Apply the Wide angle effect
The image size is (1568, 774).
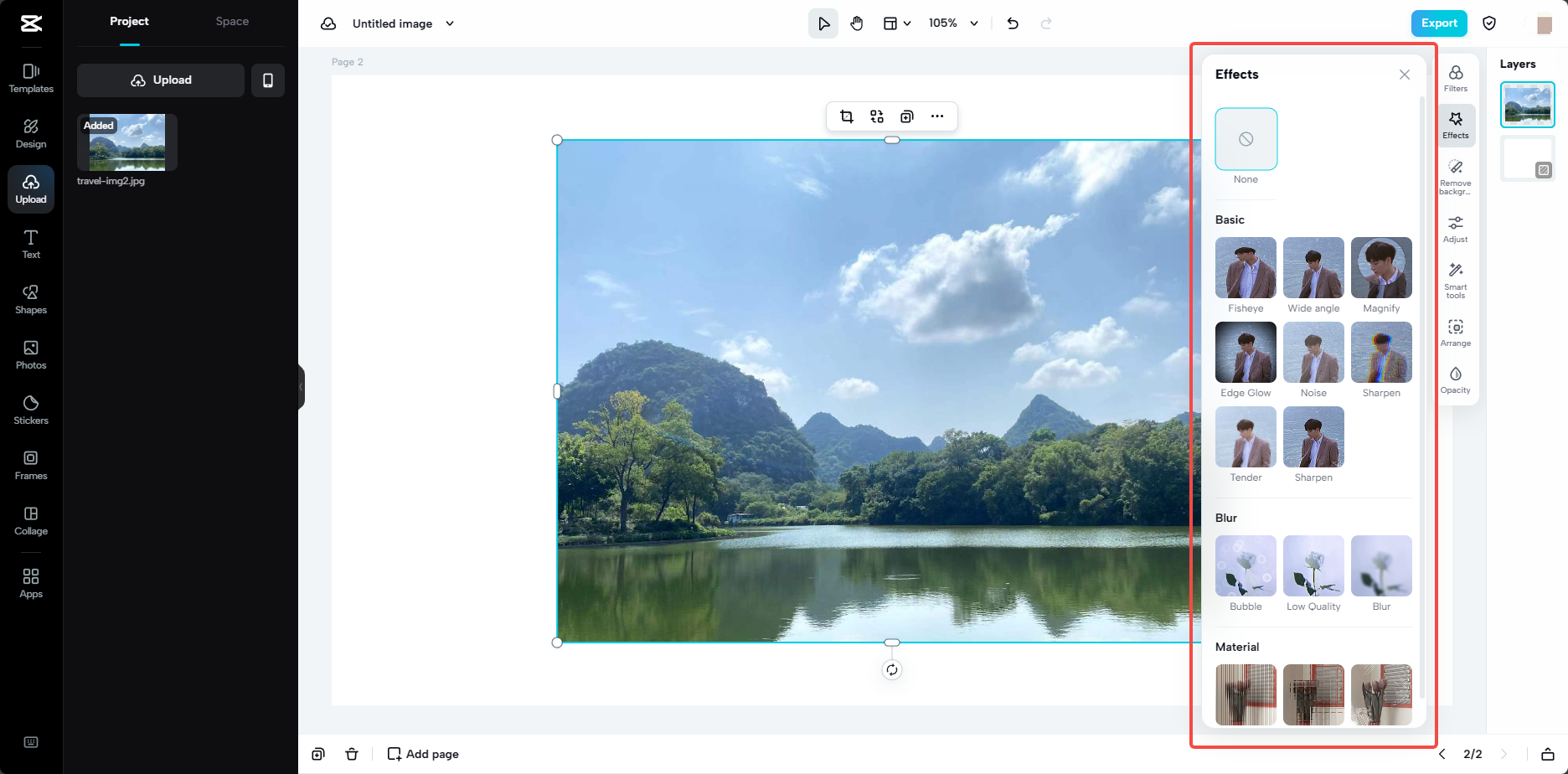coord(1313,268)
